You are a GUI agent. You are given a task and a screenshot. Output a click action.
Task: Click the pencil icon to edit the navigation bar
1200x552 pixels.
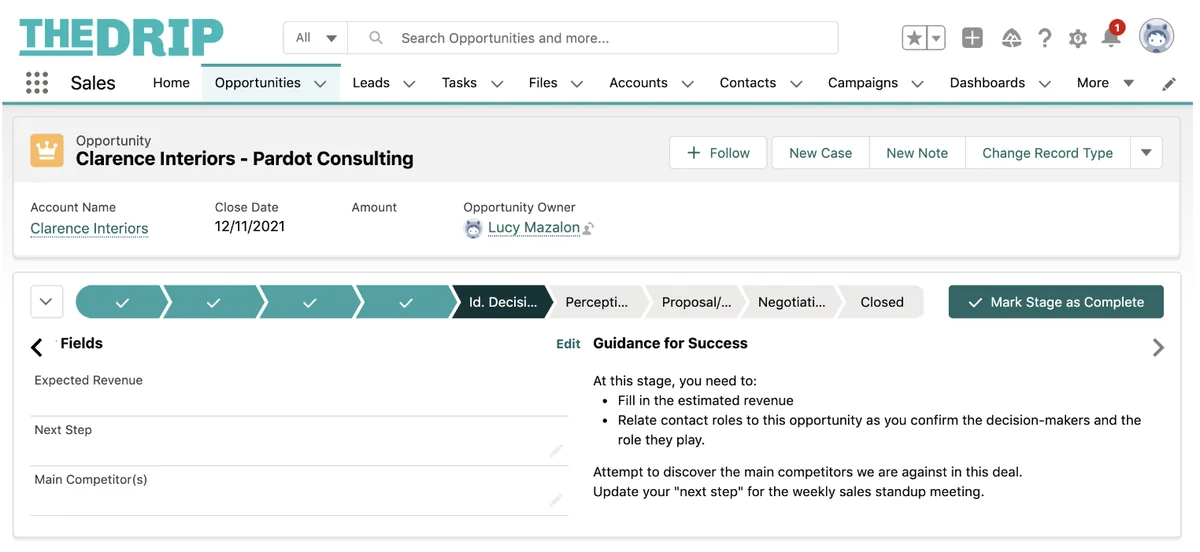click(1169, 84)
